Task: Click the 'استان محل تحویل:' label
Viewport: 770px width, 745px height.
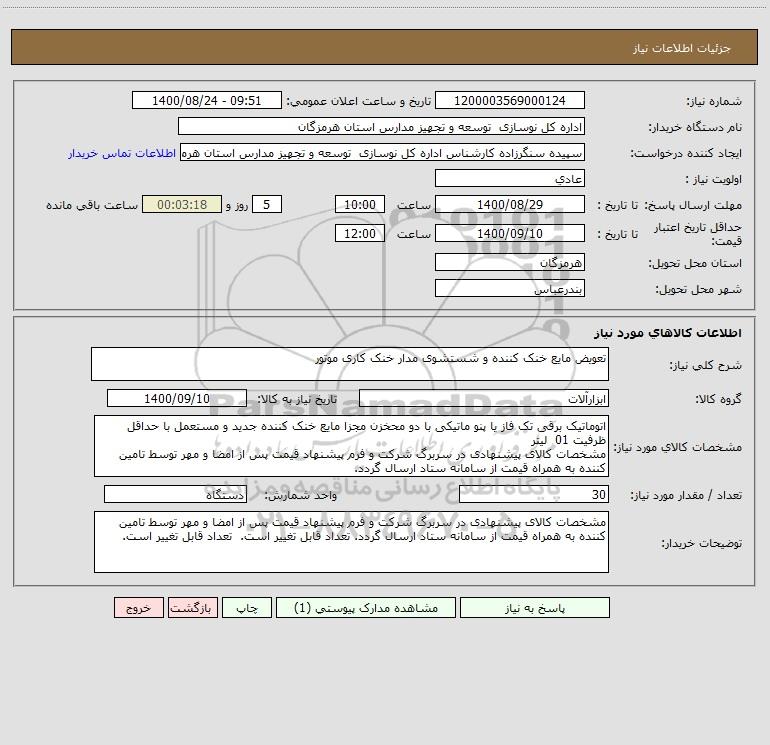Action: (x=695, y=264)
